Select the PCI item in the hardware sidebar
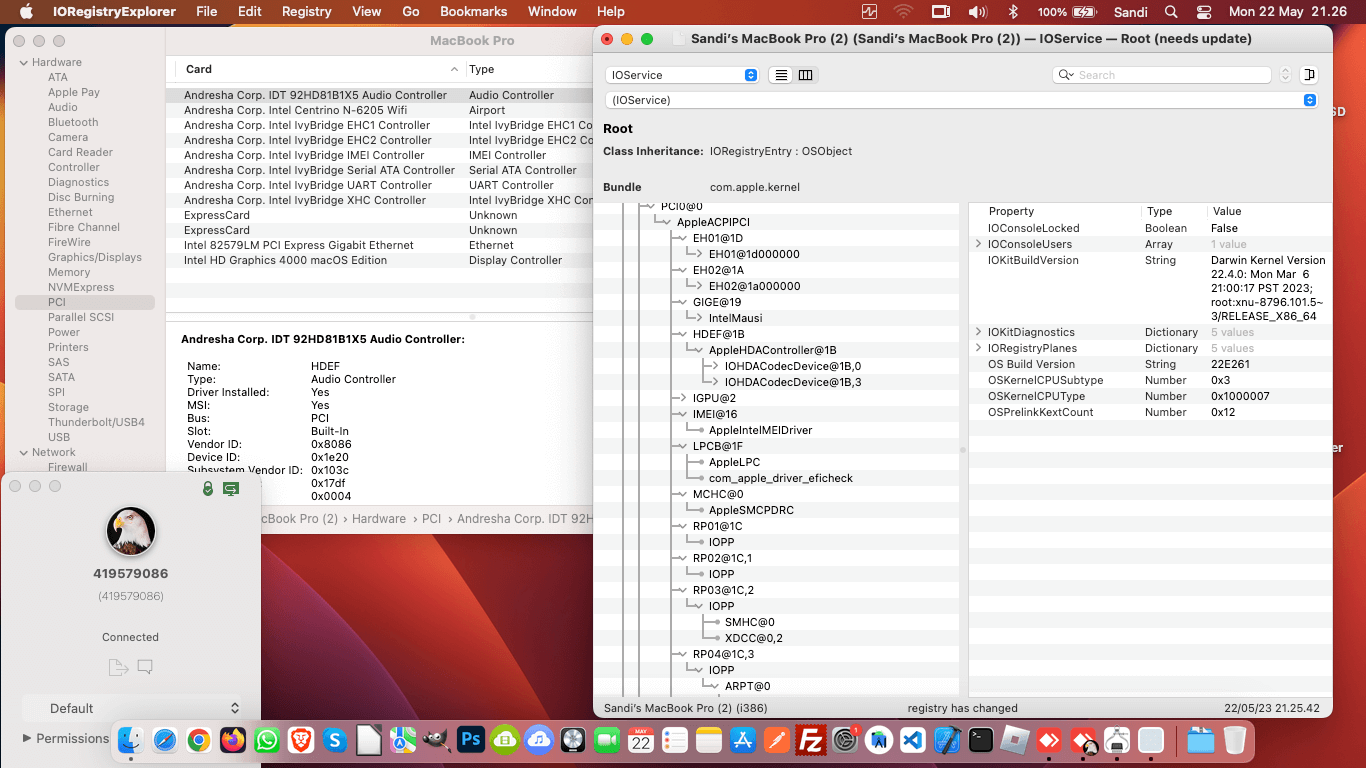 (x=86, y=302)
